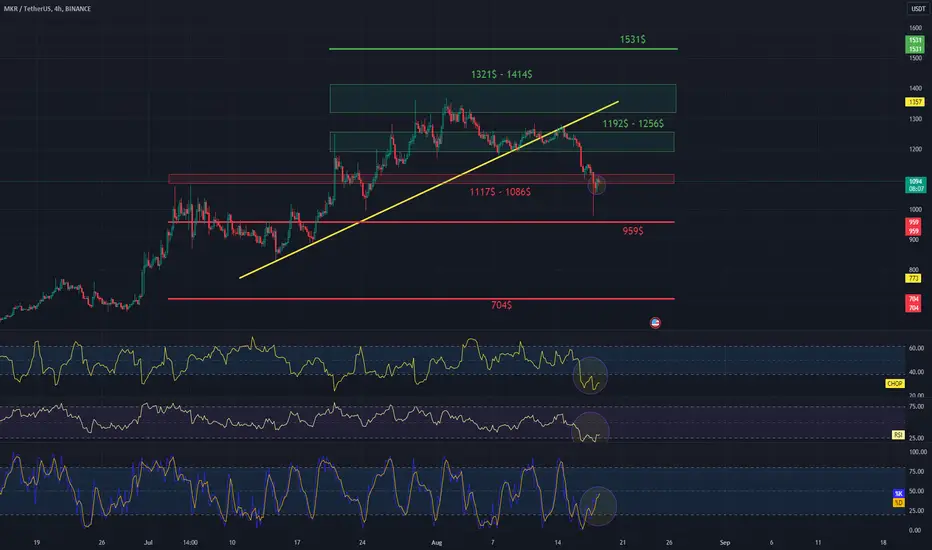This screenshot has width=932, height=550.
Task: Select the RSI indicator tag
Action: (x=898, y=435)
